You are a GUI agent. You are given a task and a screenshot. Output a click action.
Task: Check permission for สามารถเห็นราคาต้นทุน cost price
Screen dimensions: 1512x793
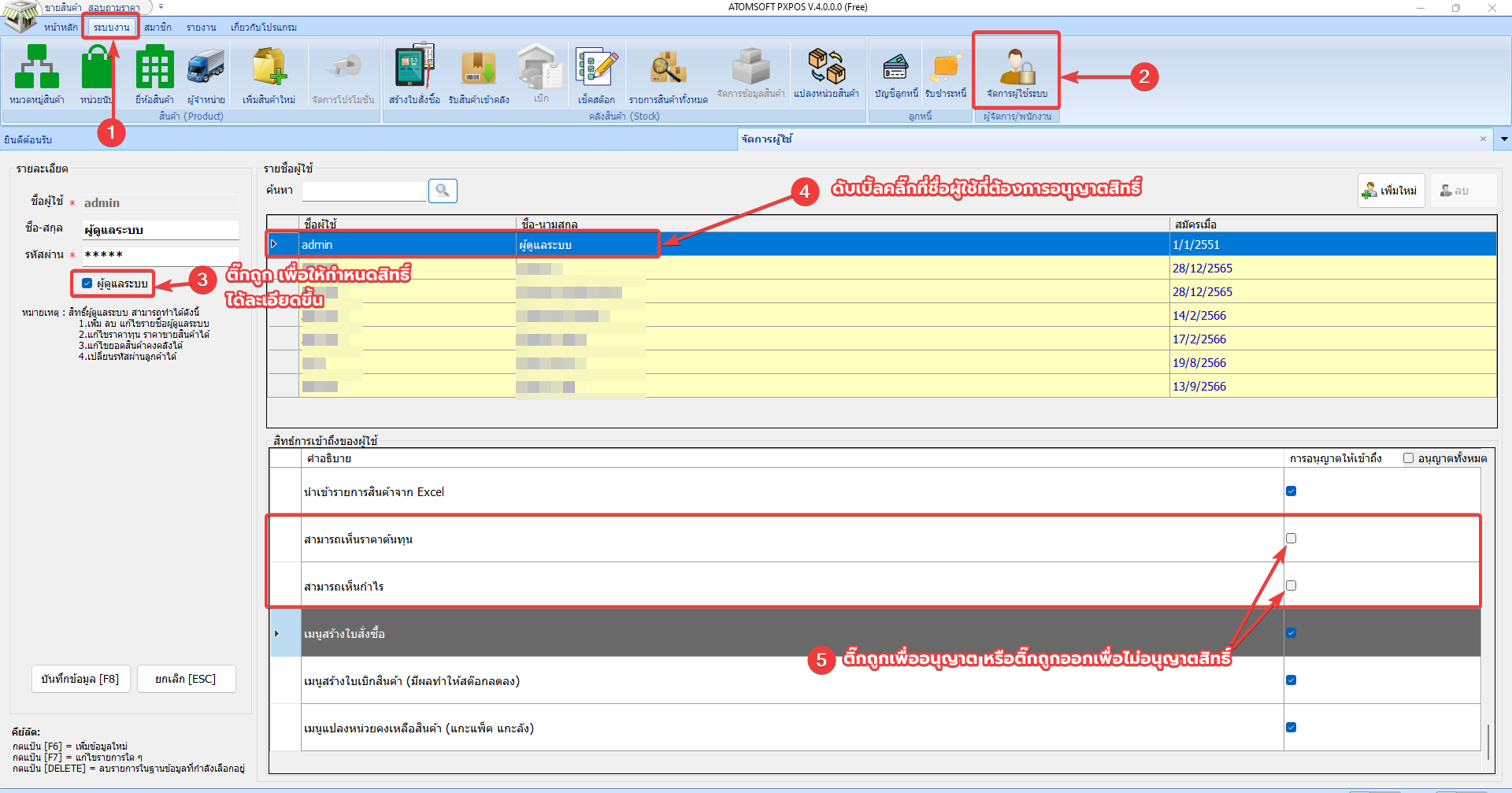point(1291,538)
